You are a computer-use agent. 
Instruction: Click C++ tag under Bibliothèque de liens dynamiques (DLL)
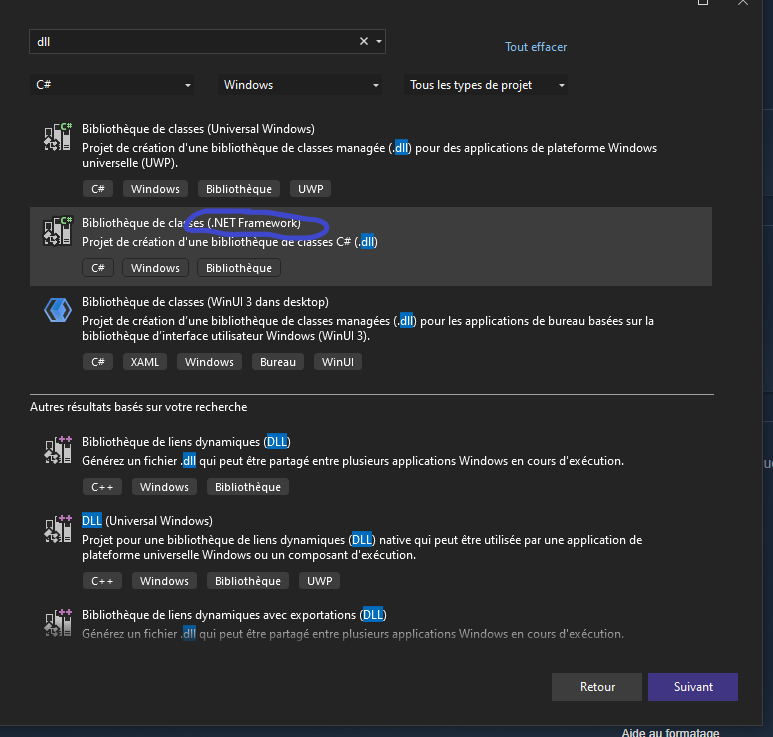coord(102,487)
